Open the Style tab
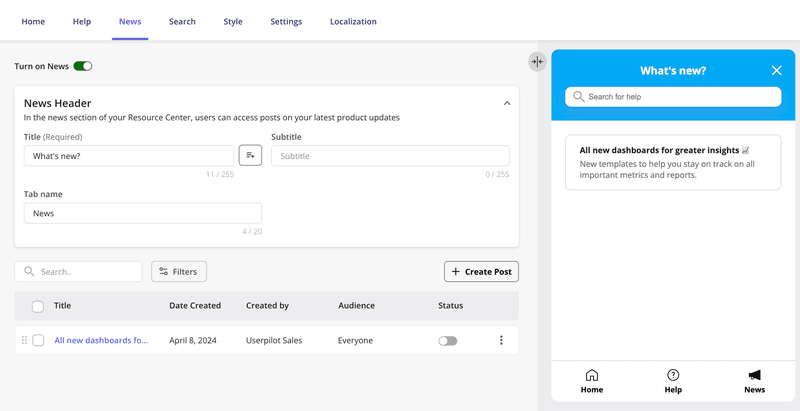This screenshot has width=800, height=411. point(233,21)
